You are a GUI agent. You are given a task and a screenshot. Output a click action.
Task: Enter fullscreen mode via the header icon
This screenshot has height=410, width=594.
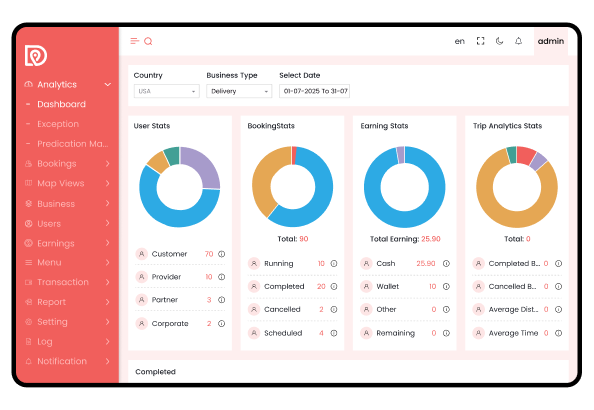[x=480, y=41]
